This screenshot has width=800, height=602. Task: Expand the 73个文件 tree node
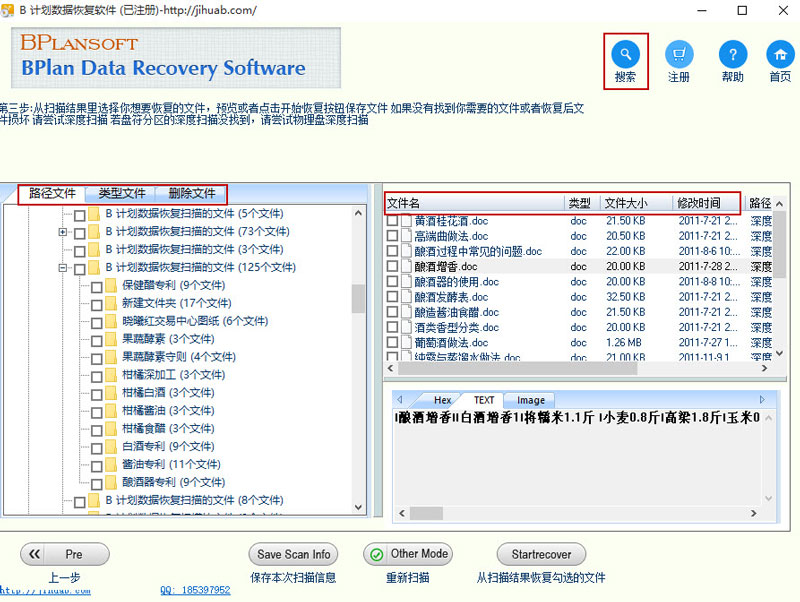63,232
